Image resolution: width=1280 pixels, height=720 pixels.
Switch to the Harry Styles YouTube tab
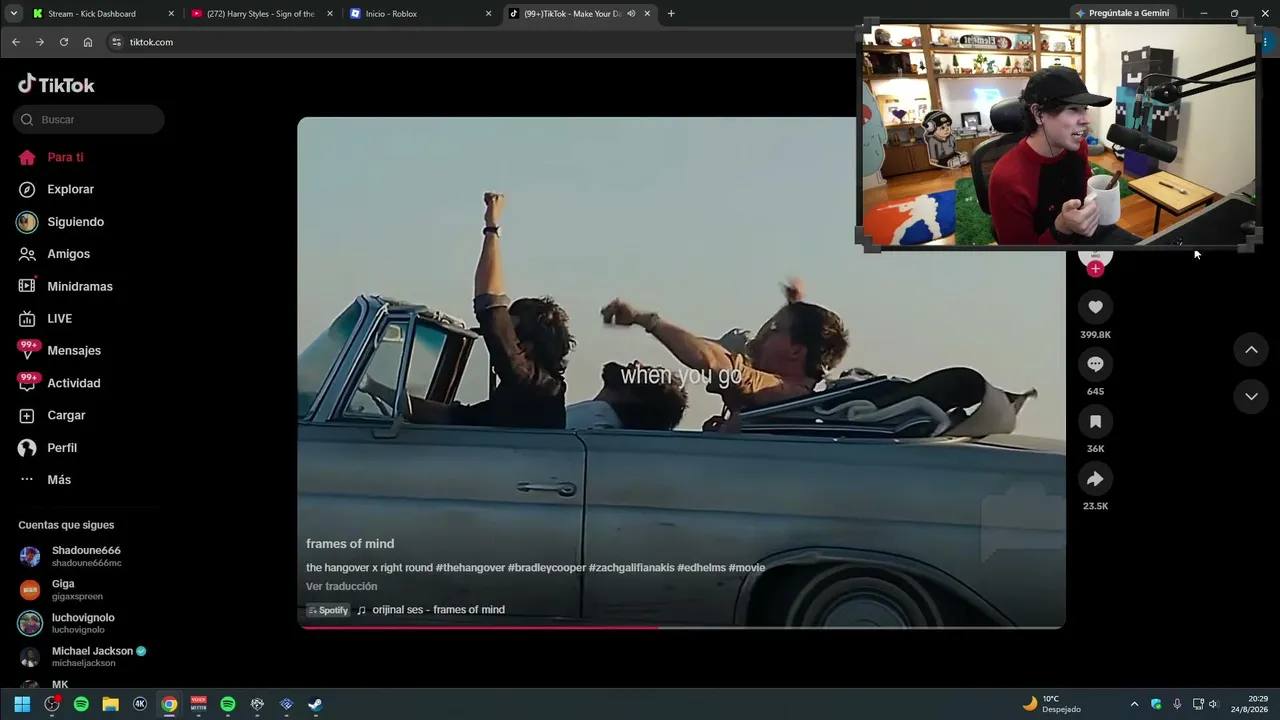pyautogui.click(x=262, y=14)
